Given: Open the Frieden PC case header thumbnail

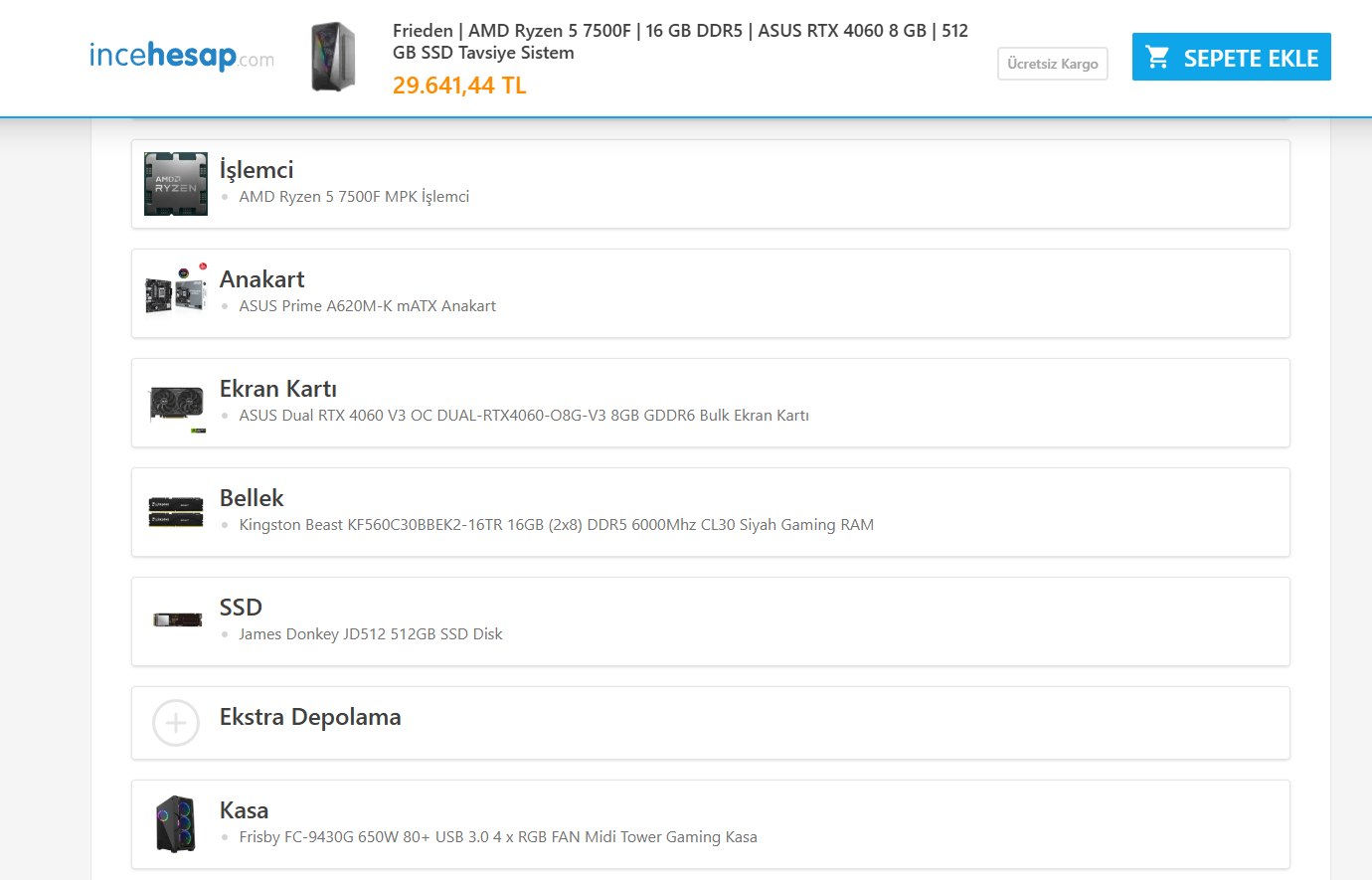Looking at the screenshot, I should pos(333,57).
